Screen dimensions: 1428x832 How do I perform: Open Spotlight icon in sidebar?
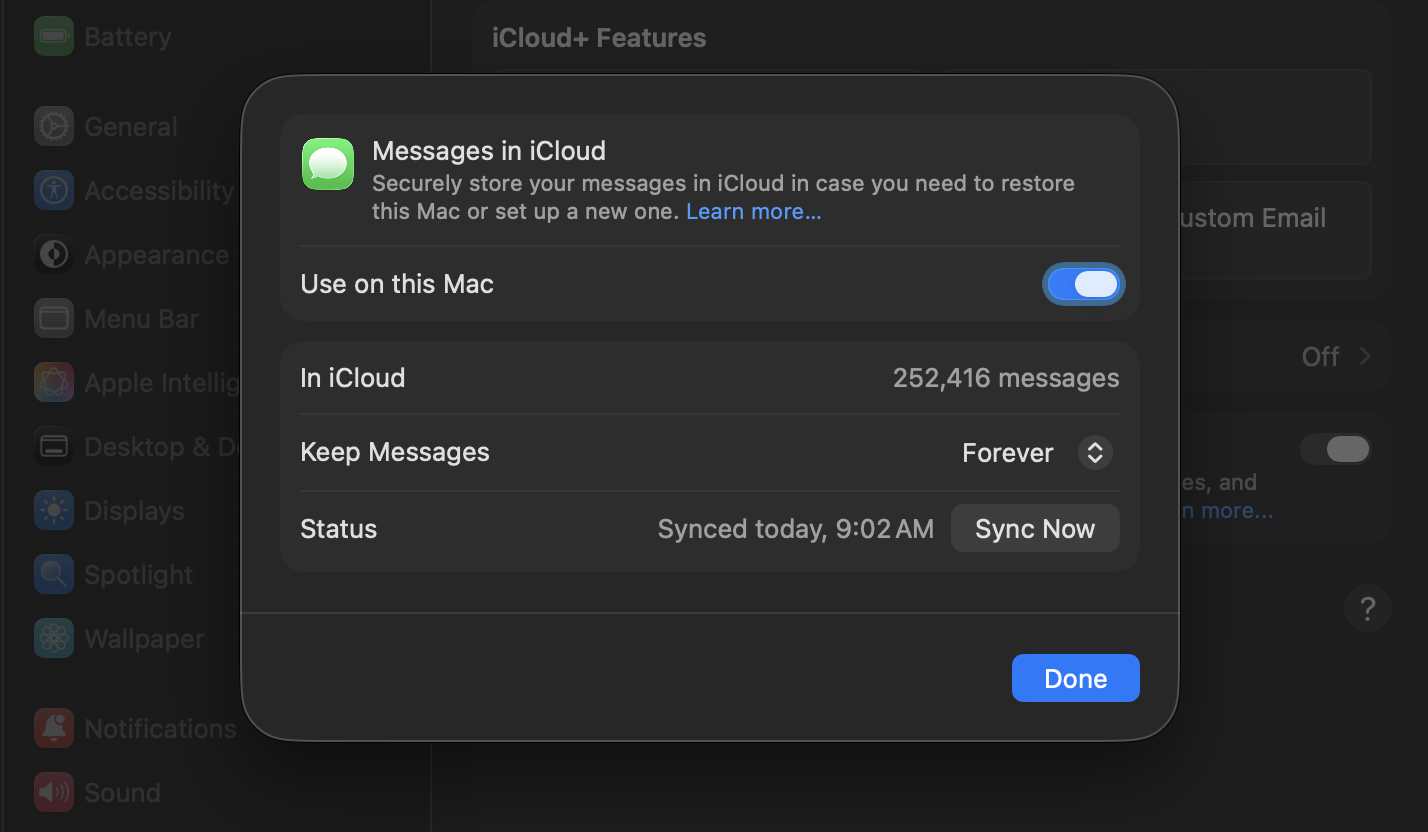(x=54, y=575)
